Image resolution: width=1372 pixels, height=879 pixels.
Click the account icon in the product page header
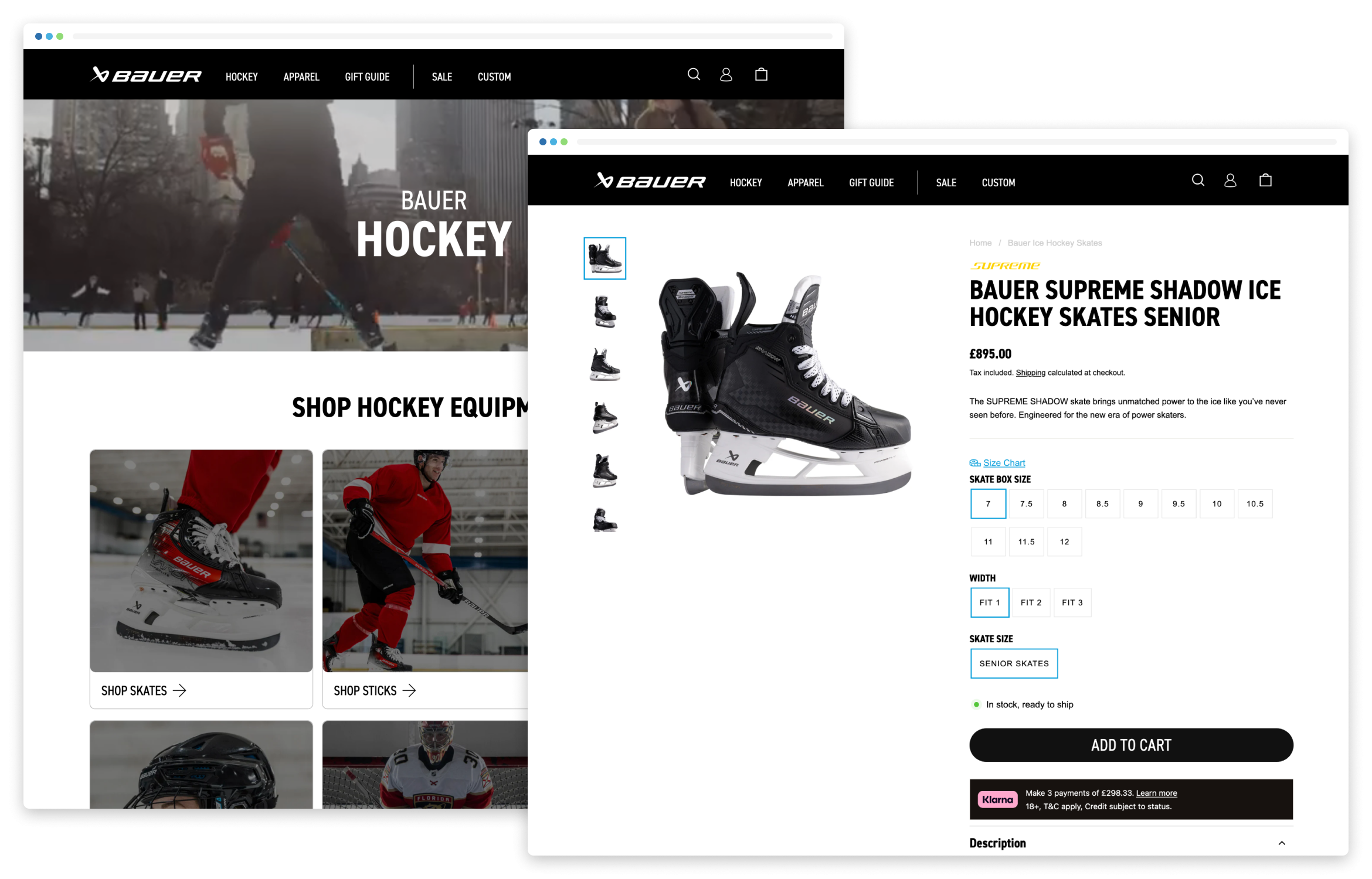tap(1230, 180)
